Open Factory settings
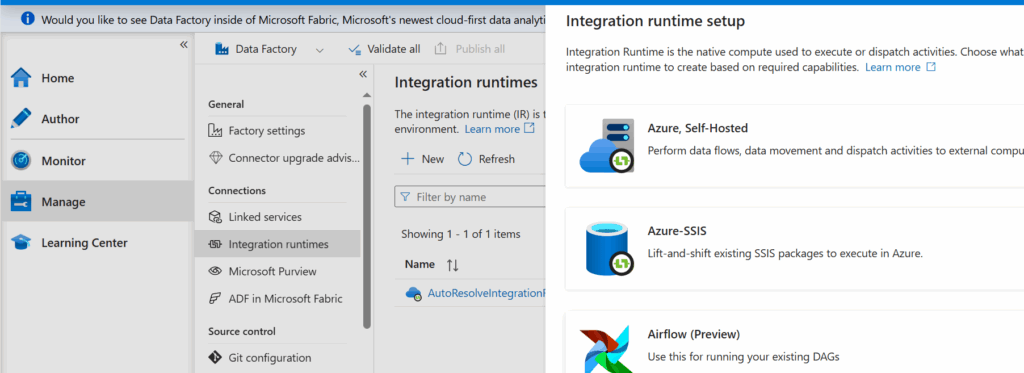 tap(278, 131)
